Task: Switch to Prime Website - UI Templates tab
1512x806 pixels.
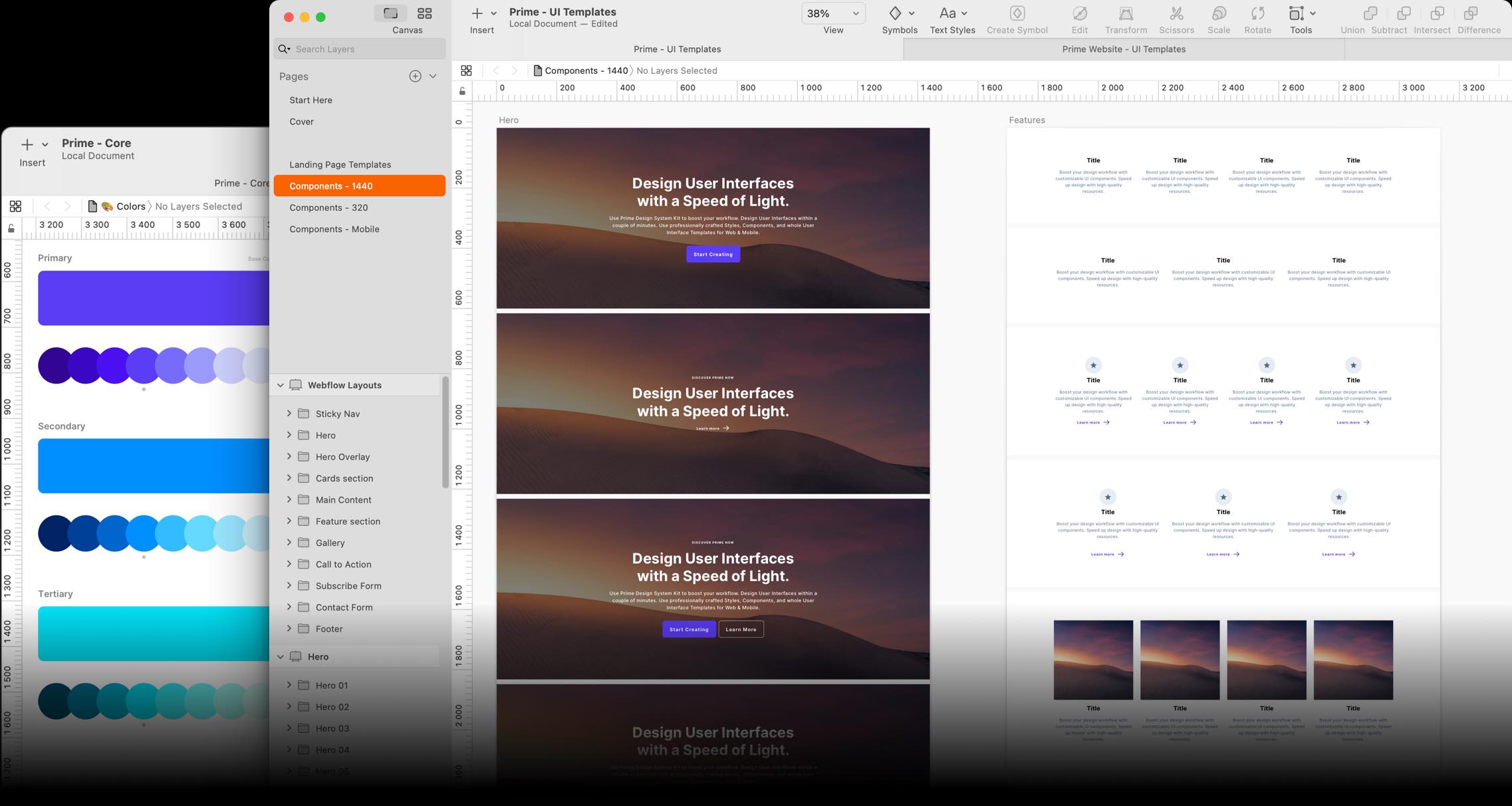Action: point(1123,49)
